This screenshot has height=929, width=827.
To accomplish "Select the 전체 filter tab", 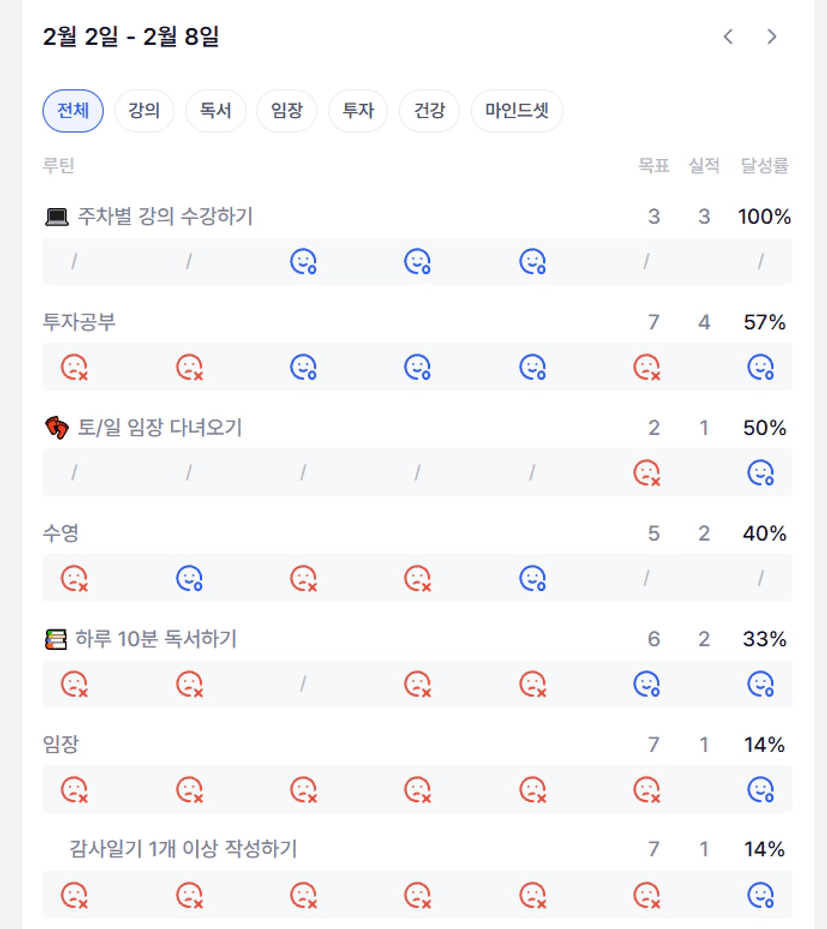I will click(73, 111).
